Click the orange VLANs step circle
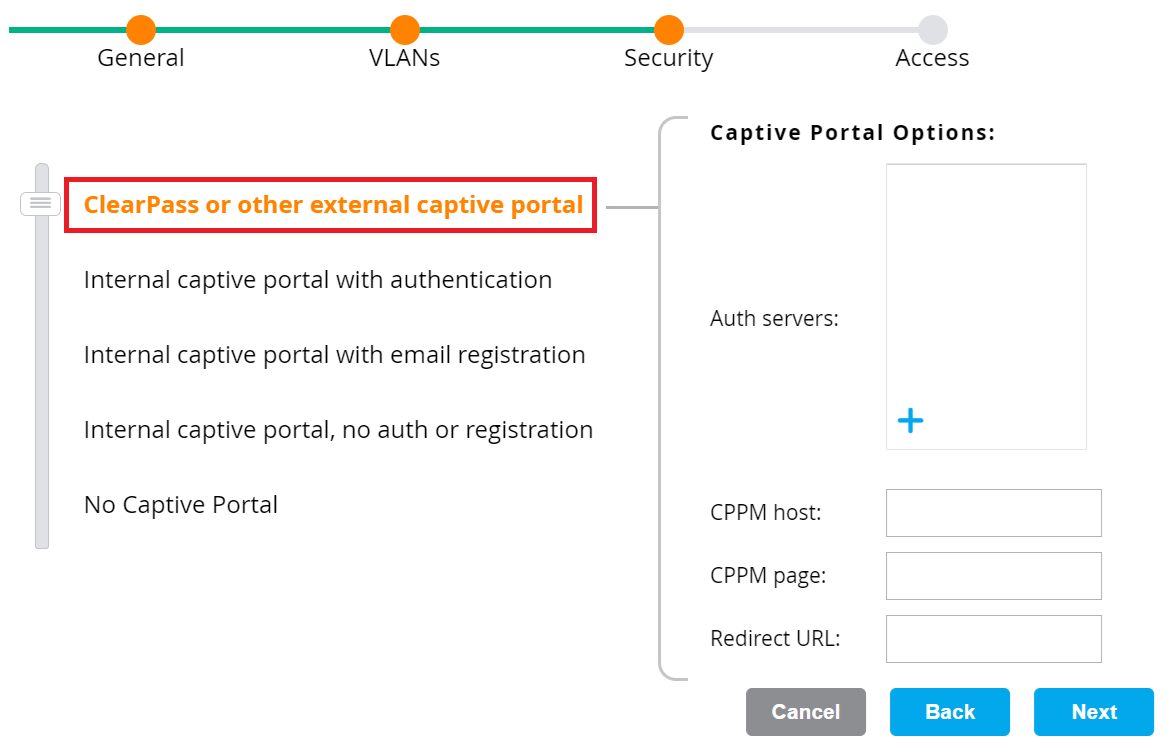The width and height of the screenshot is (1173, 754). (404, 30)
